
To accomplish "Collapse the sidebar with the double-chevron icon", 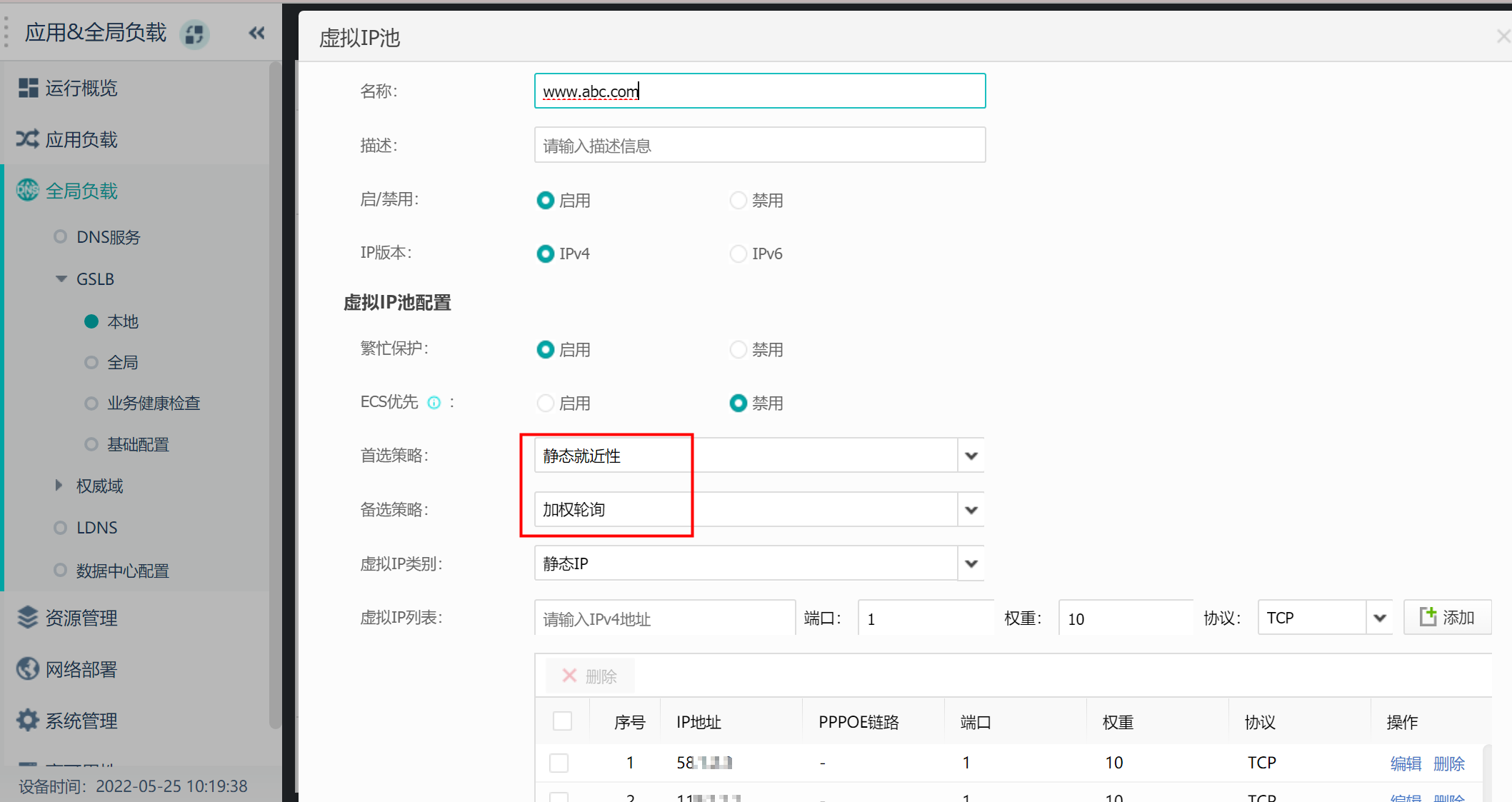I will [256, 33].
